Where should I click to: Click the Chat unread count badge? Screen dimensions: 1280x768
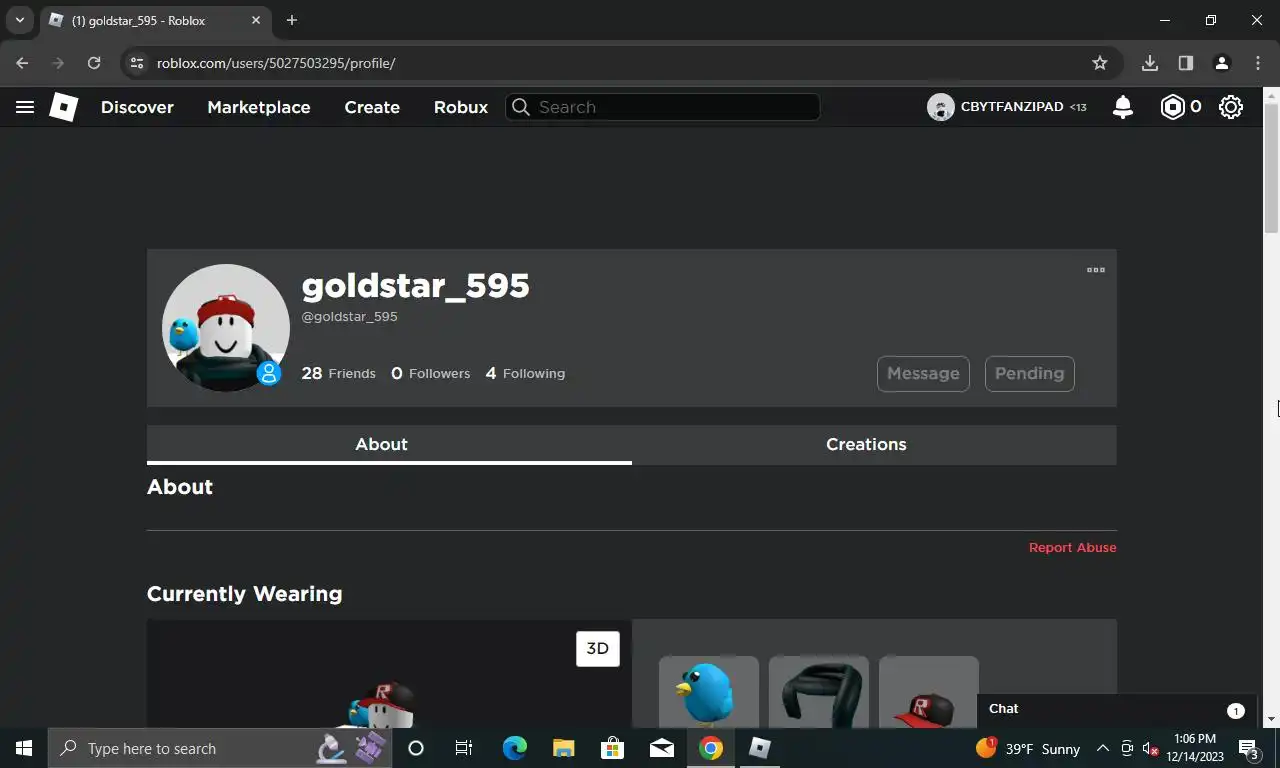coord(1235,711)
